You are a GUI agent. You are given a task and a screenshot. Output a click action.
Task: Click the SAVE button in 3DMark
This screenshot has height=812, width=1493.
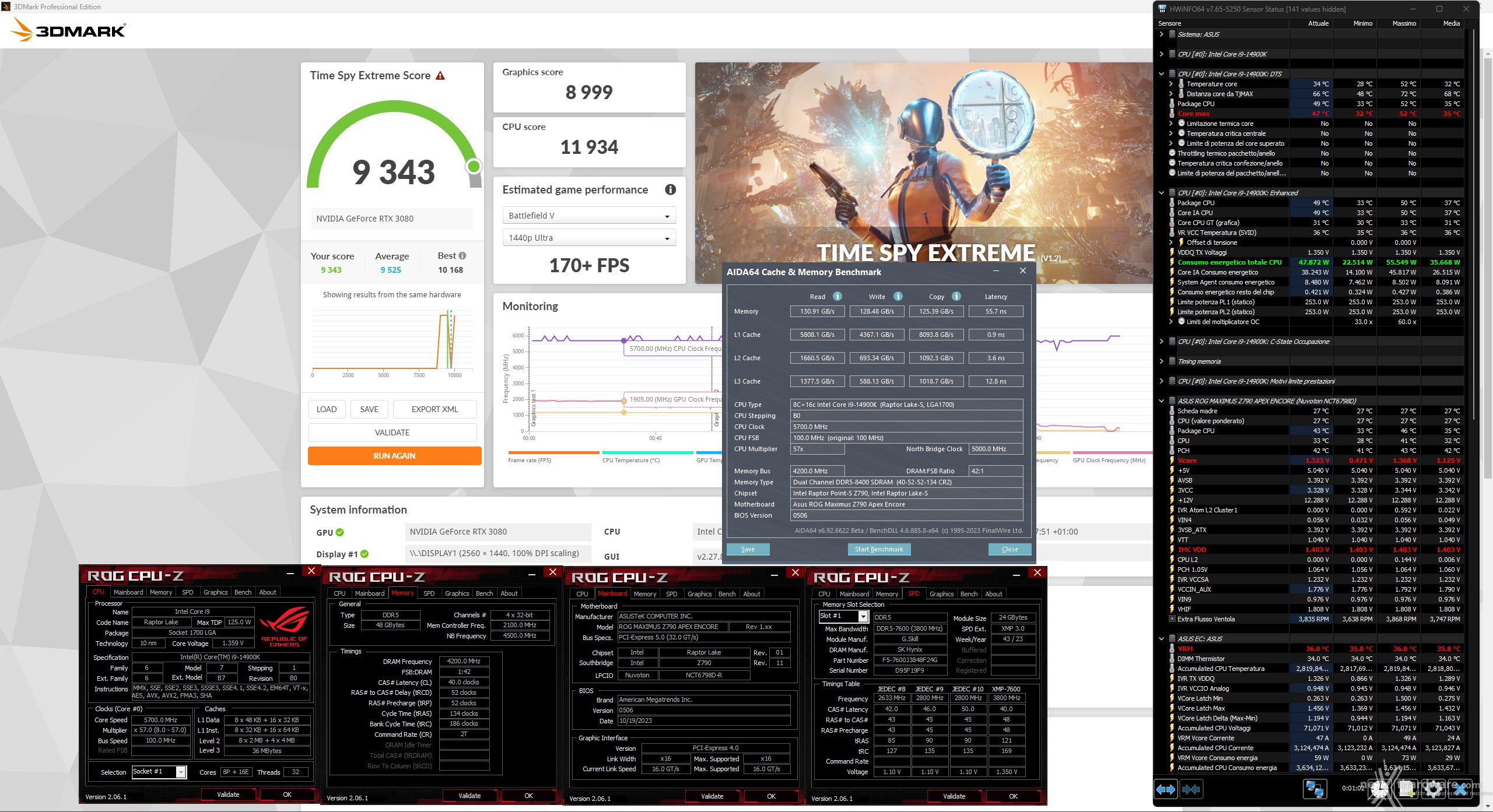369,409
